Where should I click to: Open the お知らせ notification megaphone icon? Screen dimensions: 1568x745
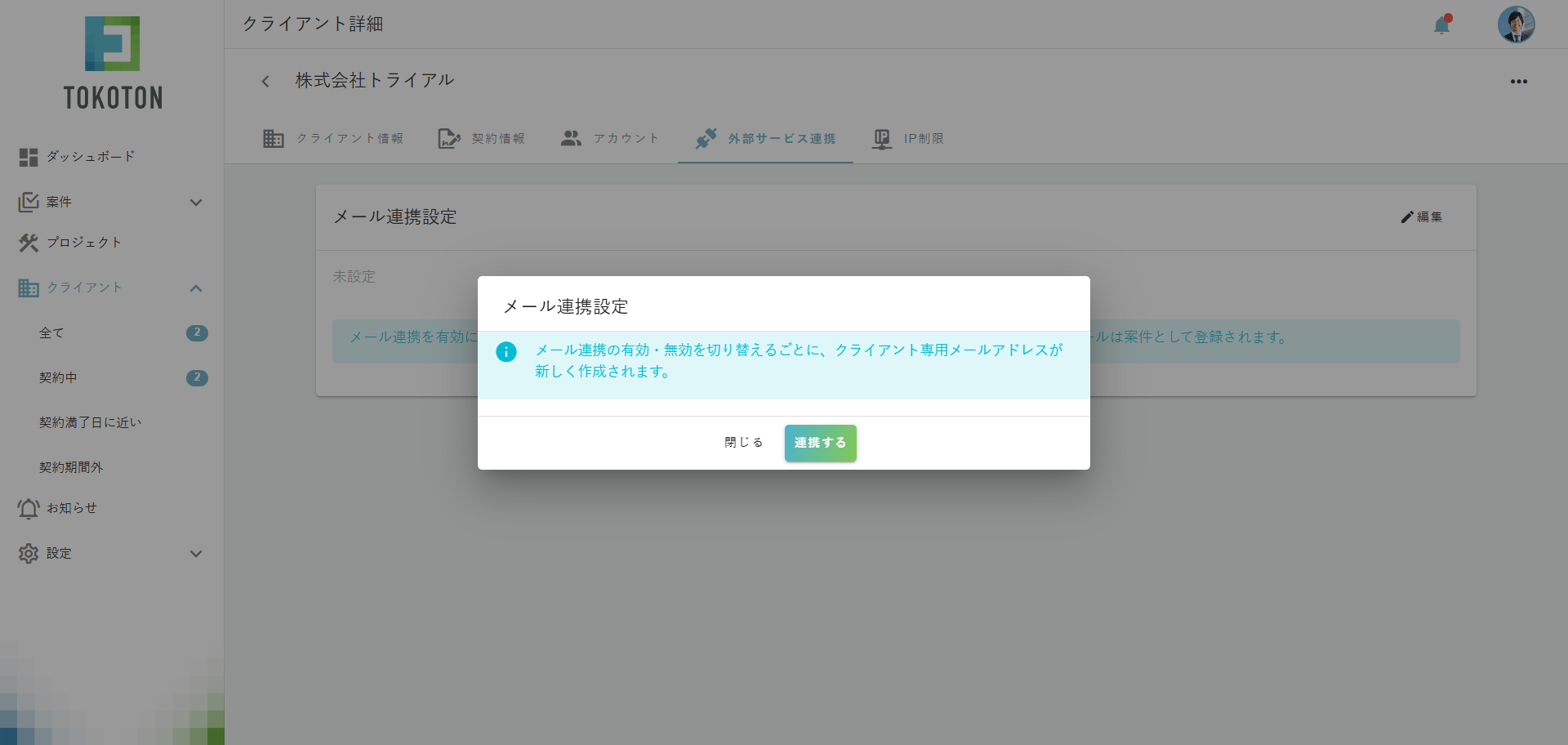click(28, 507)
